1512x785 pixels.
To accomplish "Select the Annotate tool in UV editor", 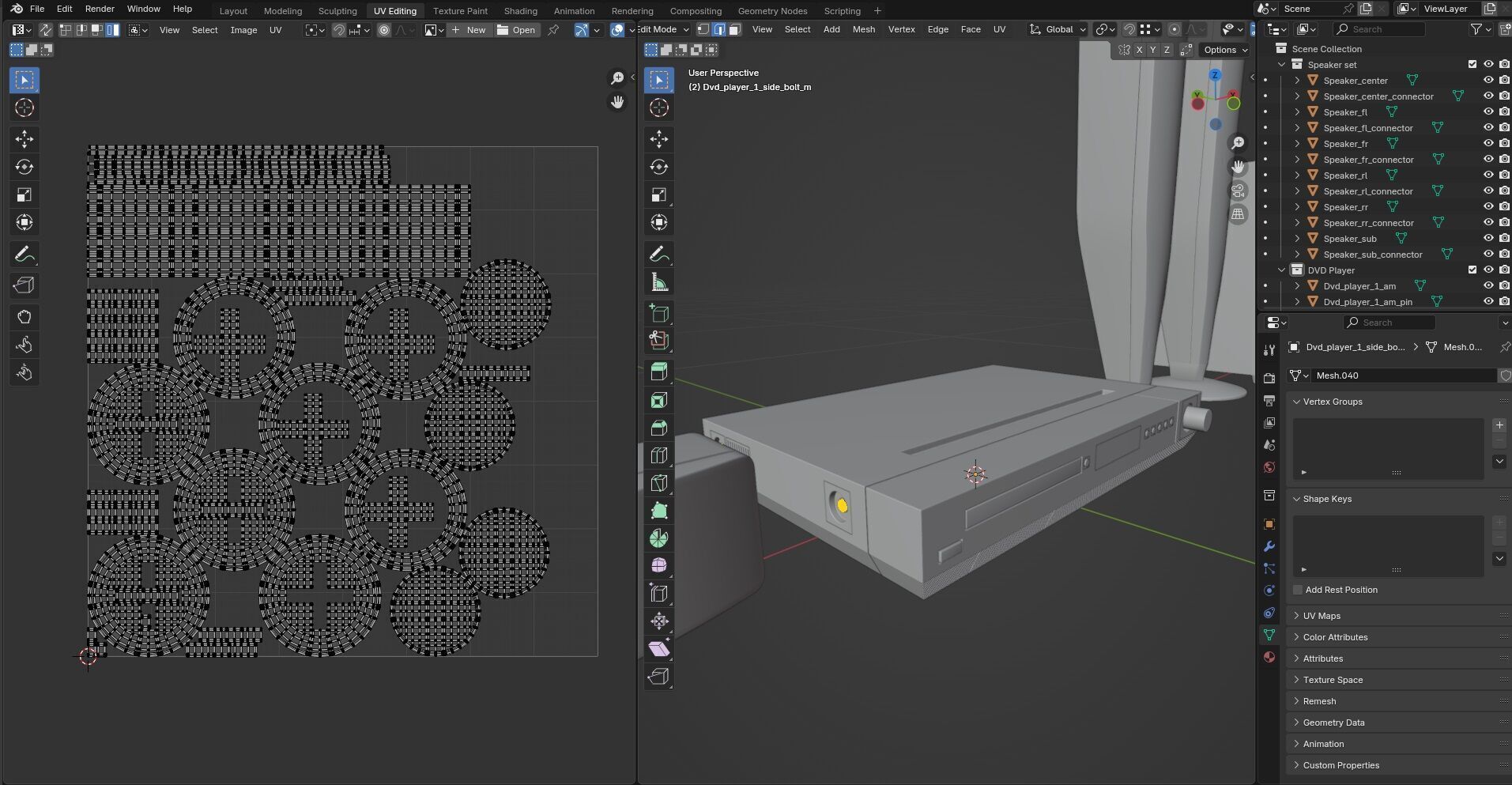I will [25, 254].
